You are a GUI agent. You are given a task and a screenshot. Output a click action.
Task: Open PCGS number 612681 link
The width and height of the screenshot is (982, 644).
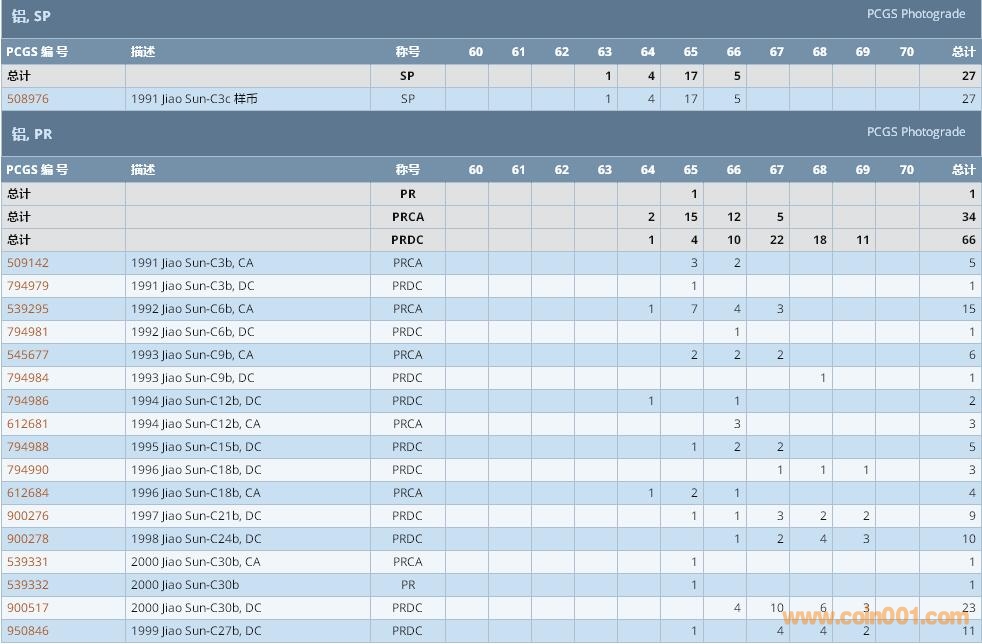coord(28,424)
